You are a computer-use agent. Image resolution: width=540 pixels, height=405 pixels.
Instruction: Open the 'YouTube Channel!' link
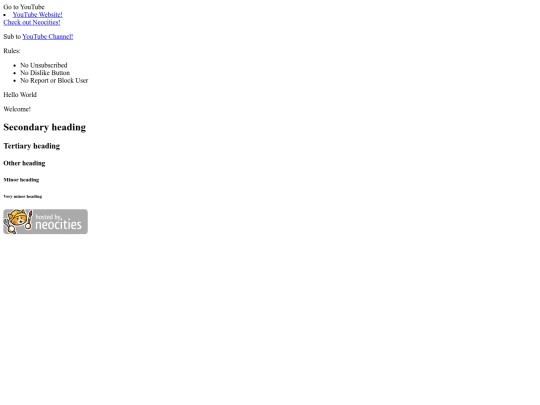48,37
